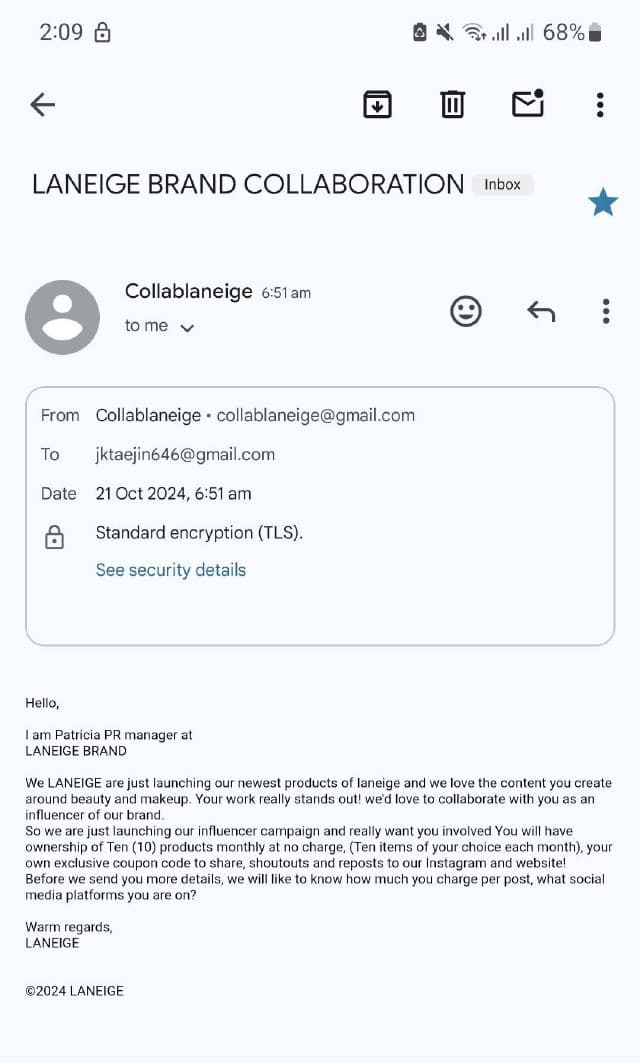Tap the battery indicator in status bar
Viewport: 640px width, 1064px height.
(x=595, y=33)
